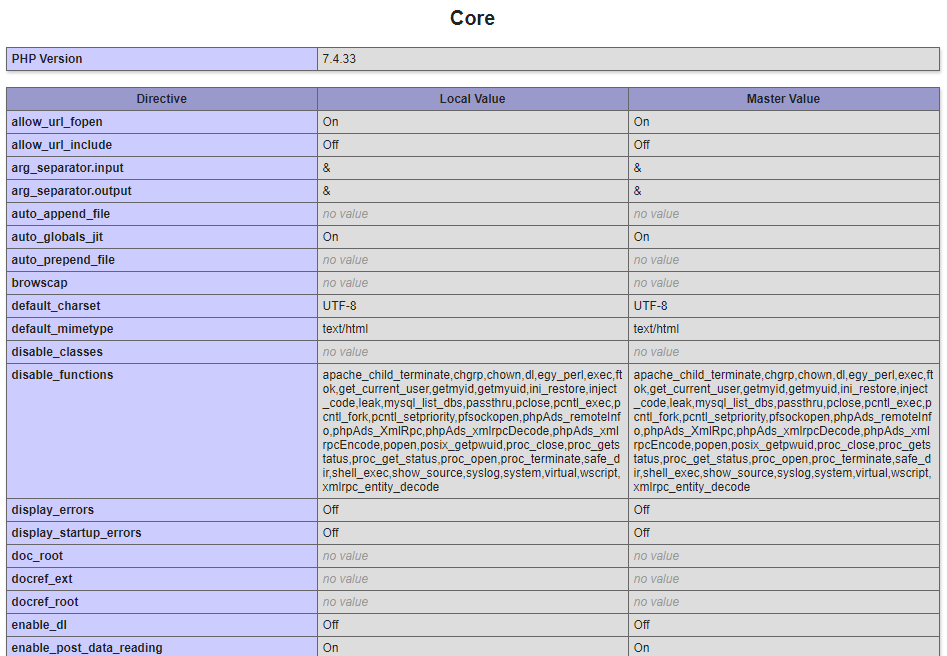This screenshot has width=947, height=656.
Task: Select display_startup_errors master value Off
Action: 641,533
